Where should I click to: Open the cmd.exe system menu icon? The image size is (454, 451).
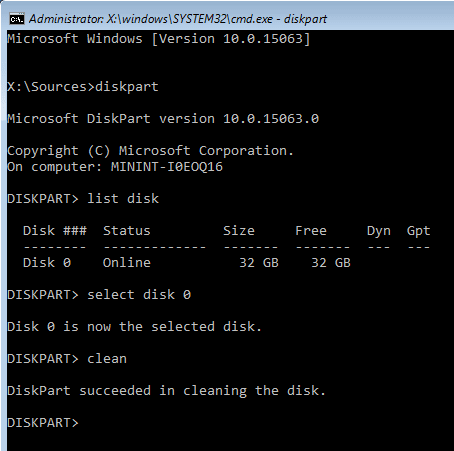[x=17, y=19]
